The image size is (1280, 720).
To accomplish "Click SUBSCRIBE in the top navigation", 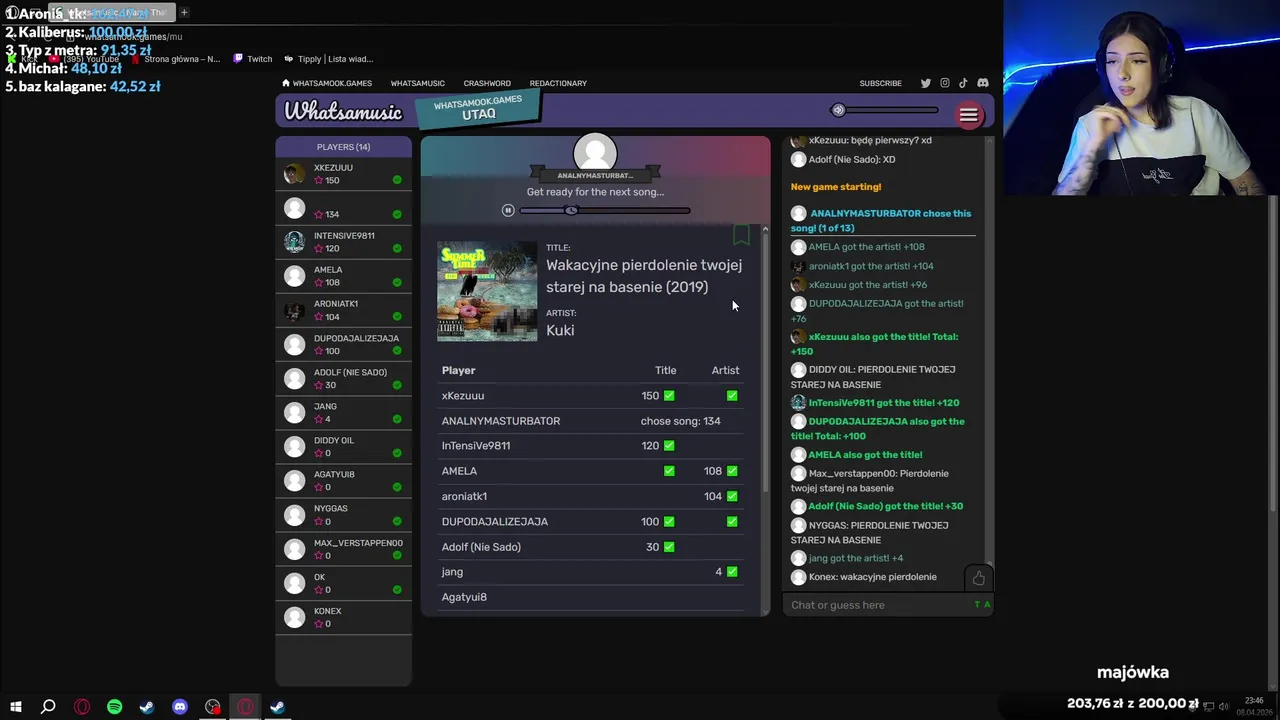I will click(x=880, y=83).
